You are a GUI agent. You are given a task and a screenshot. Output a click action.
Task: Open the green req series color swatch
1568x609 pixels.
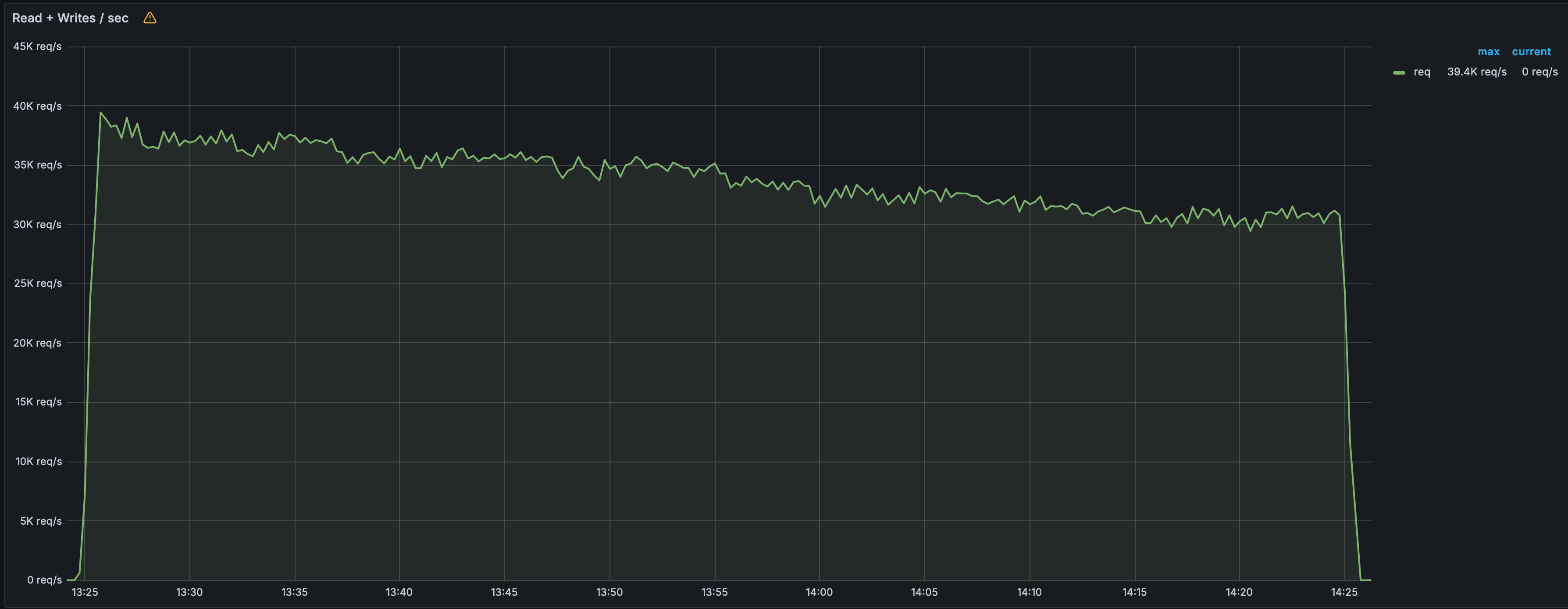[x=1399, y=72]
